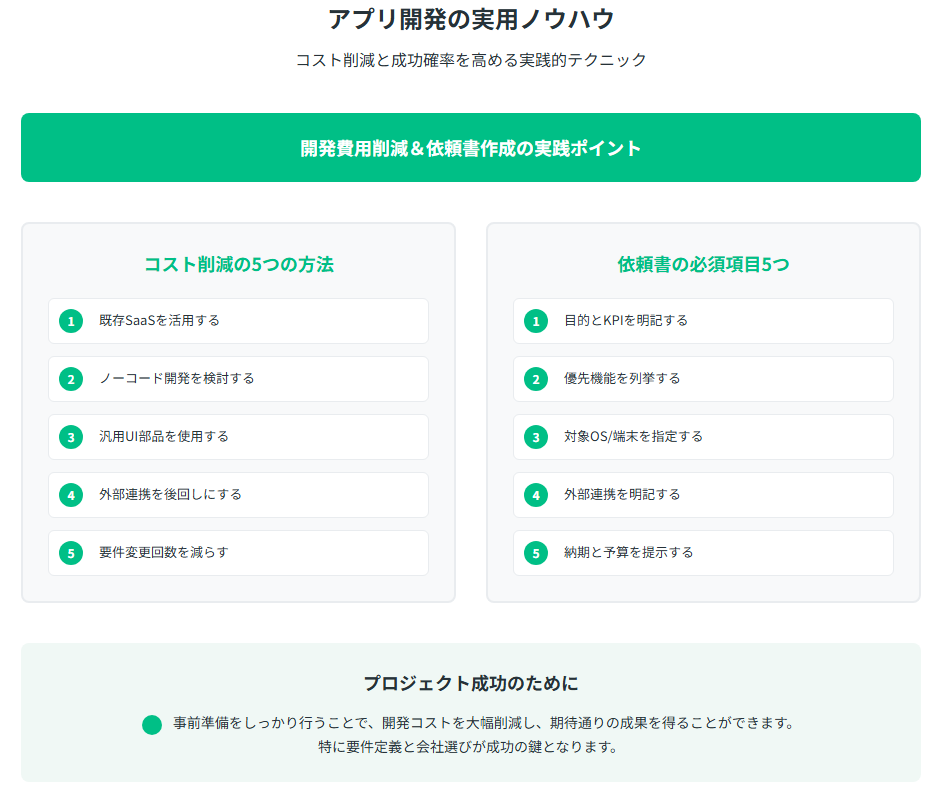The width and height of the screenshot is (952, 793).
Task: Click the number 2 badge next to 優先機能を列挙する
Action: [536, 379]
